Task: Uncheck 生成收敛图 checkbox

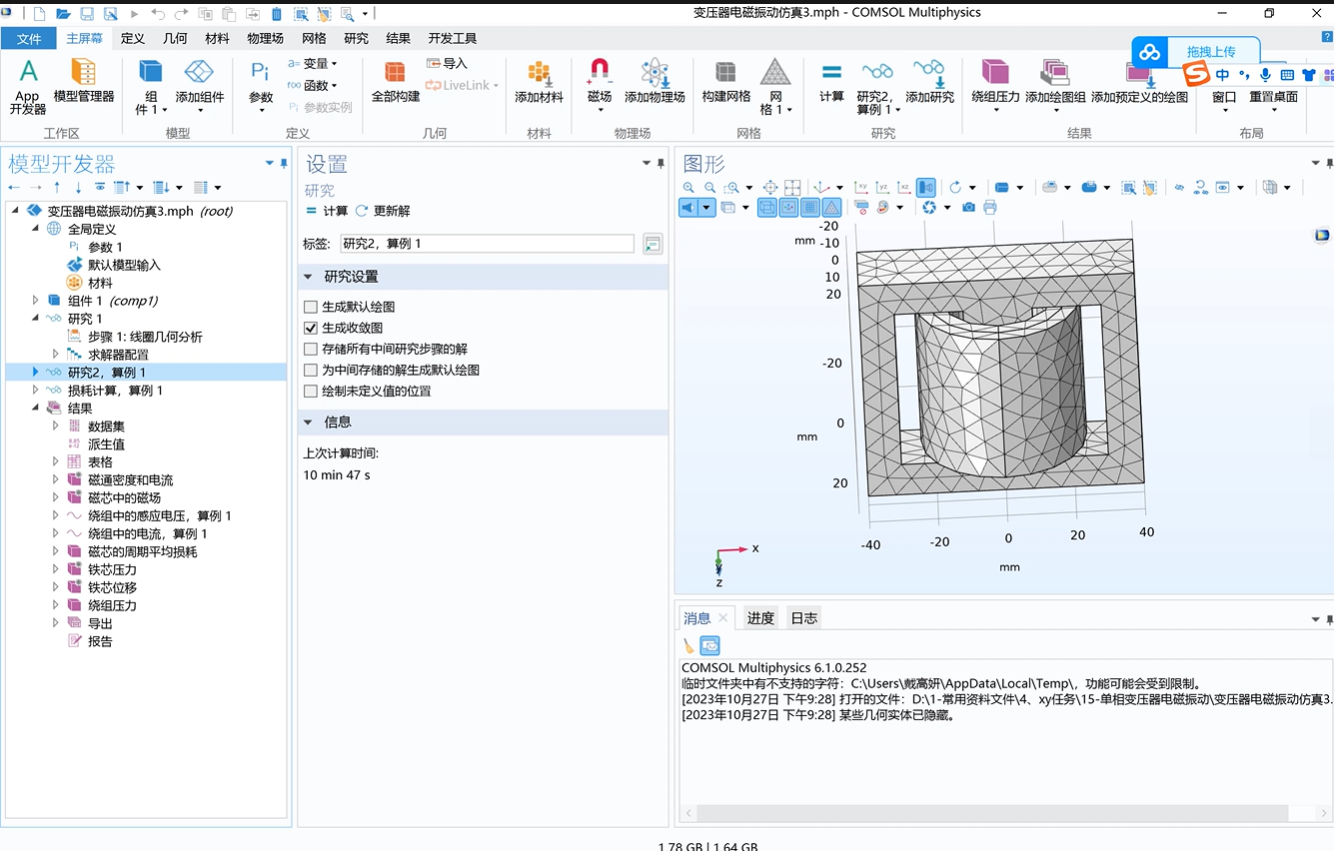Action: (311, 328)
